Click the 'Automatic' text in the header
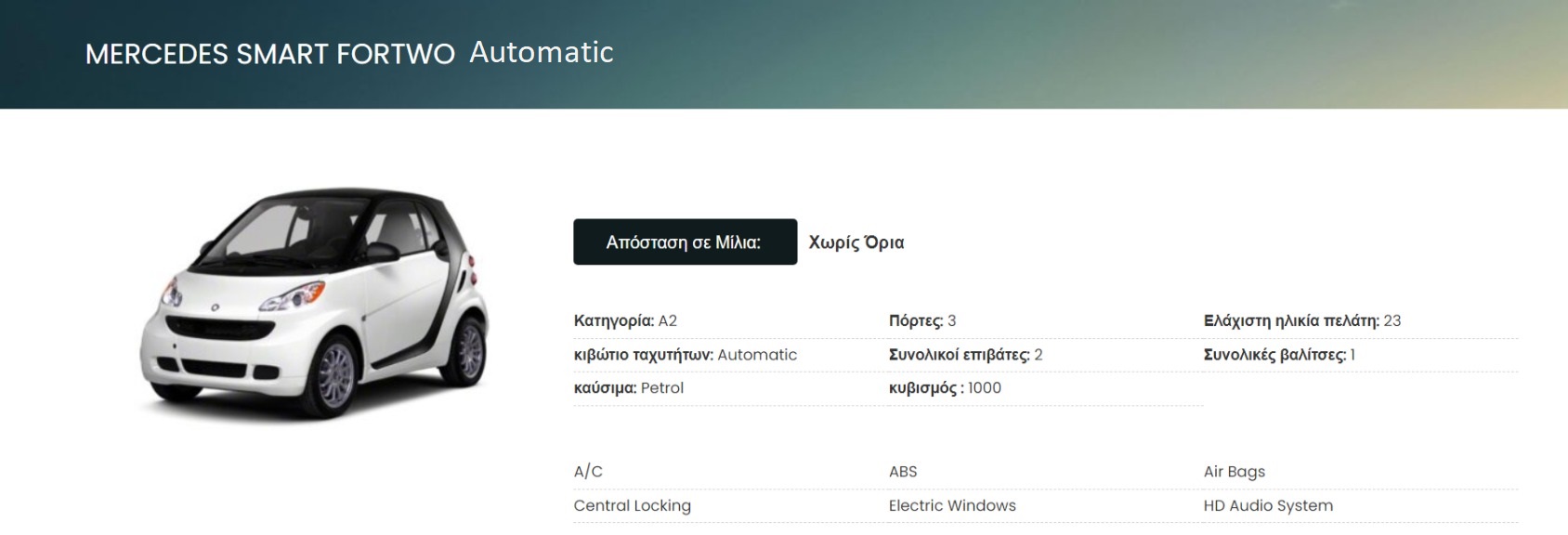This screenshot has height=535, width=1568. 542,52
